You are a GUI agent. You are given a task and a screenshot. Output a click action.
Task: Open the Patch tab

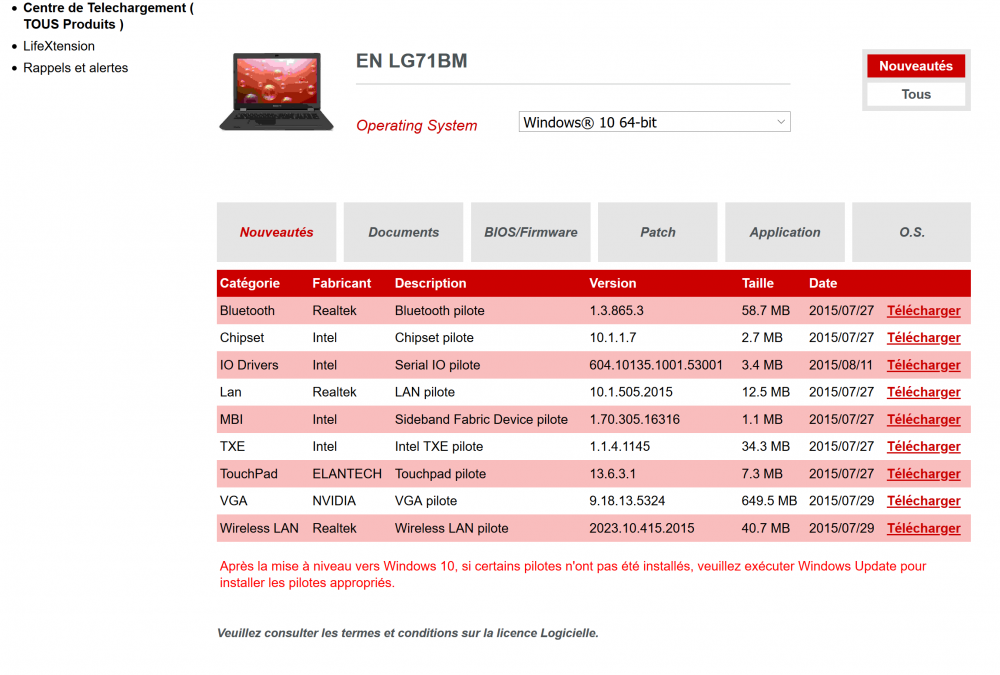point(658,232)
